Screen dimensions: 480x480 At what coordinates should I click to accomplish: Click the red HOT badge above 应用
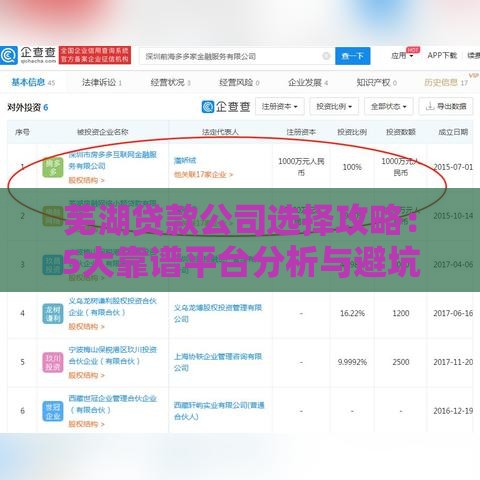(413, 50)
